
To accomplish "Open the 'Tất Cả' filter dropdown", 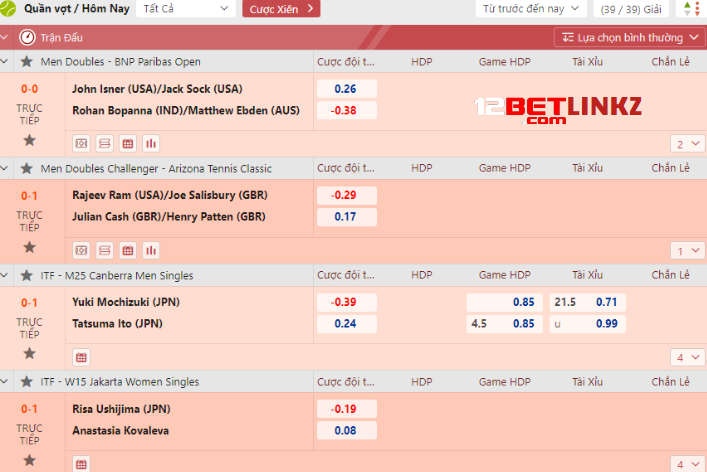I will tap(187, 9).
